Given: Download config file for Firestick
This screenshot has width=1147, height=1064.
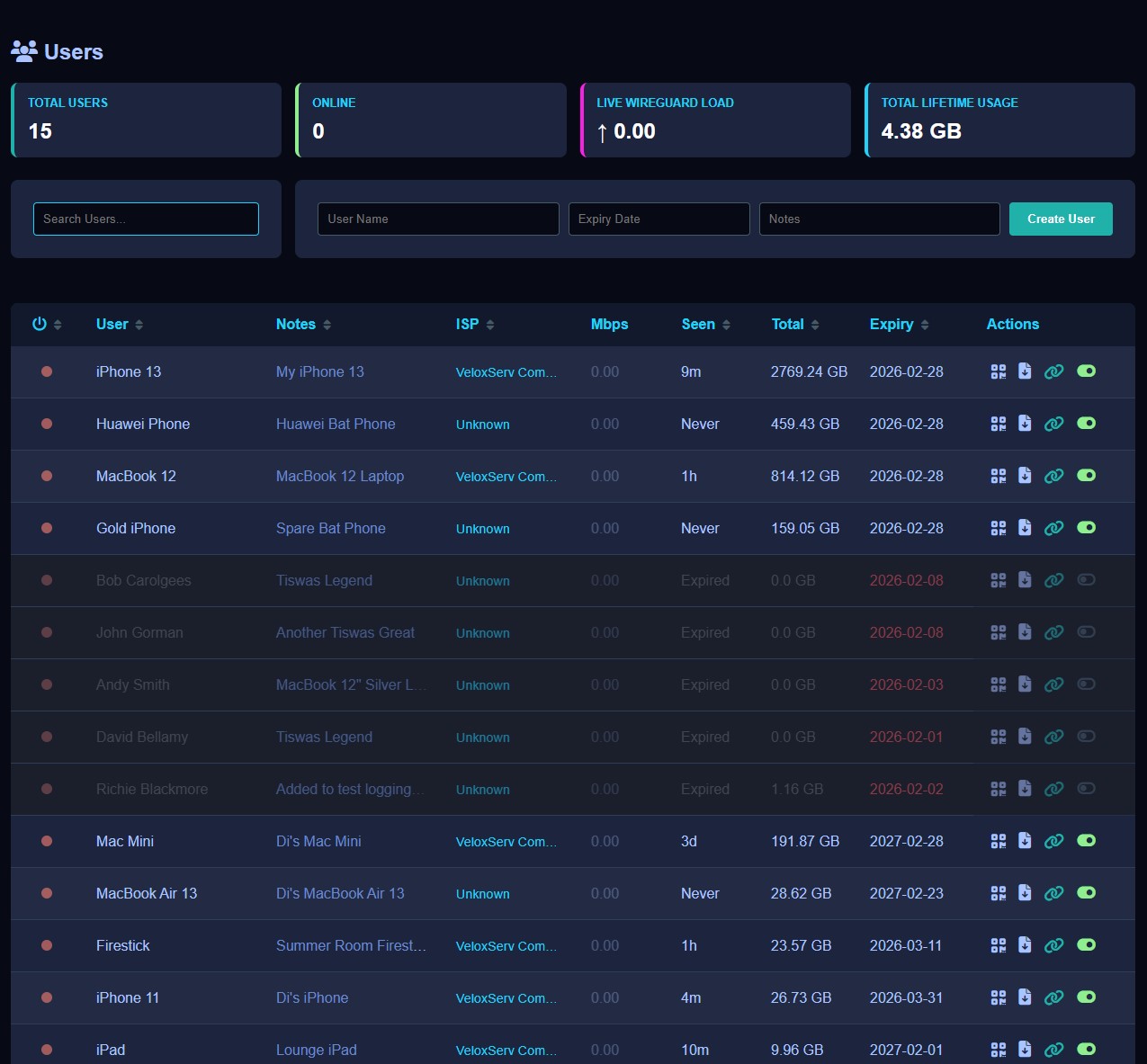Looking at the screenshot, I should click(x=1025, y=945).
